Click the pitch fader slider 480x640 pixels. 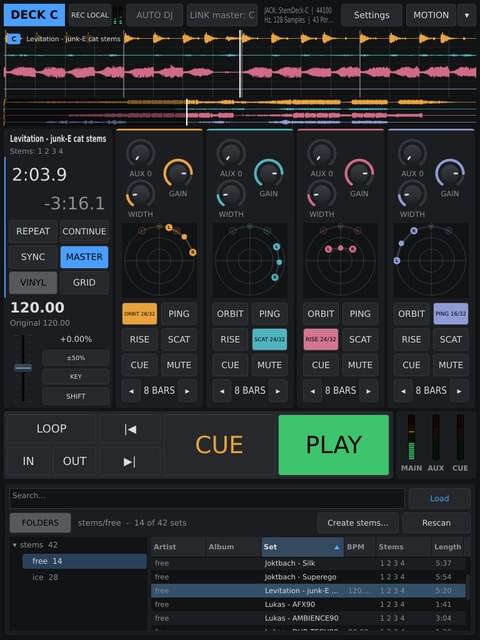point(23,368)
